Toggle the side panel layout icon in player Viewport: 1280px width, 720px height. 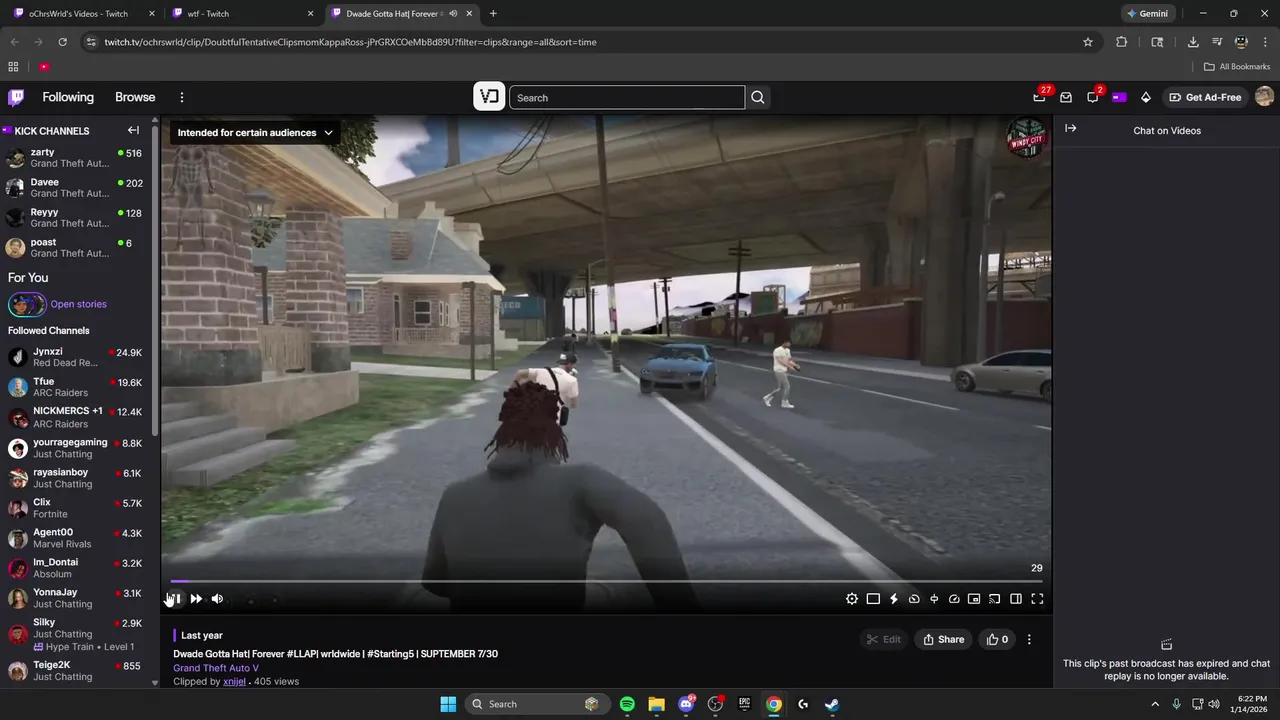tap(1016, 599)
